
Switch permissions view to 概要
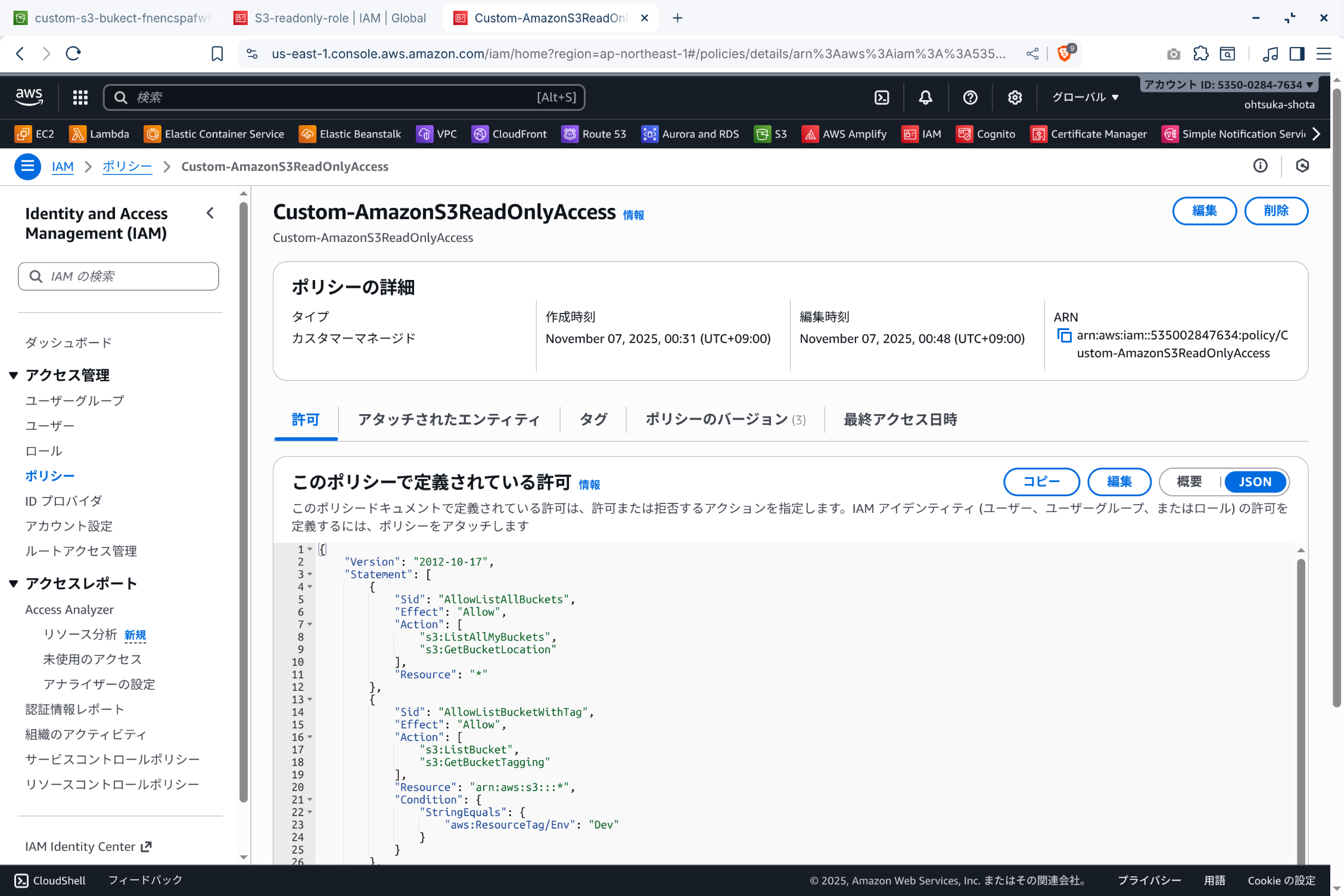click(1189, 482)
